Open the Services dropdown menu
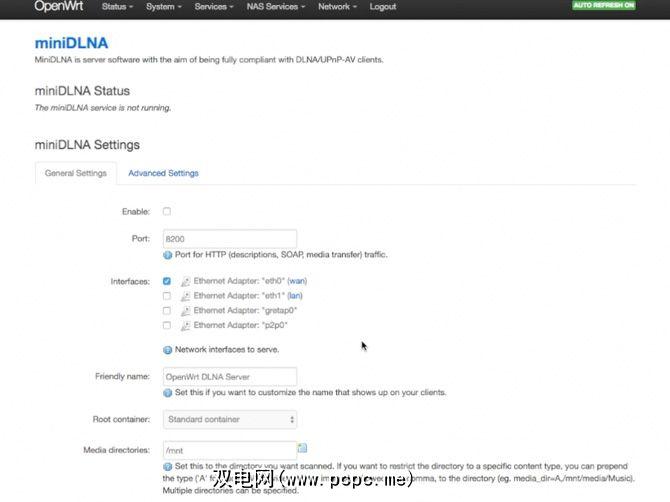The image size is (670, 502). [214, 7]
